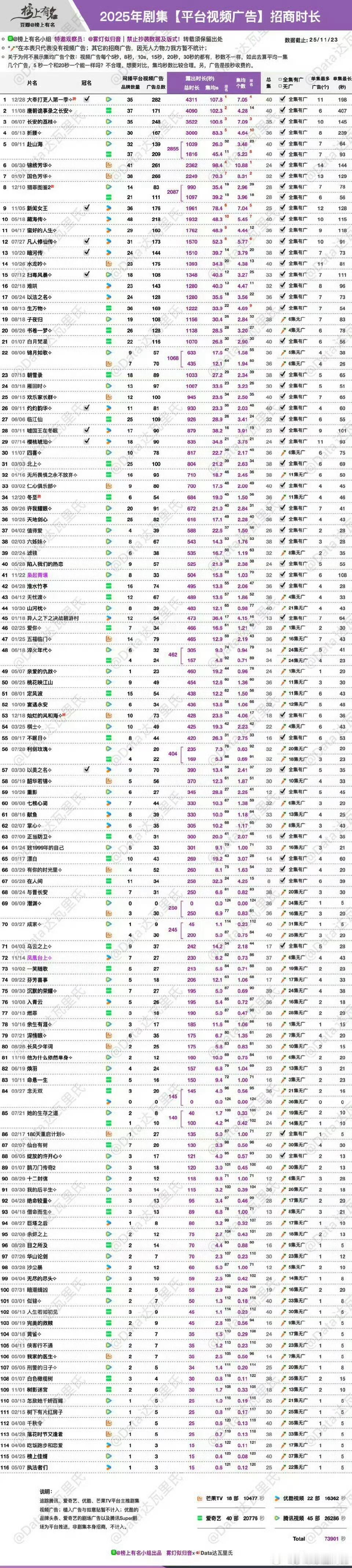Select the 露出时长(秒) column header
352x1568 pixels.
tap(199, 79)
